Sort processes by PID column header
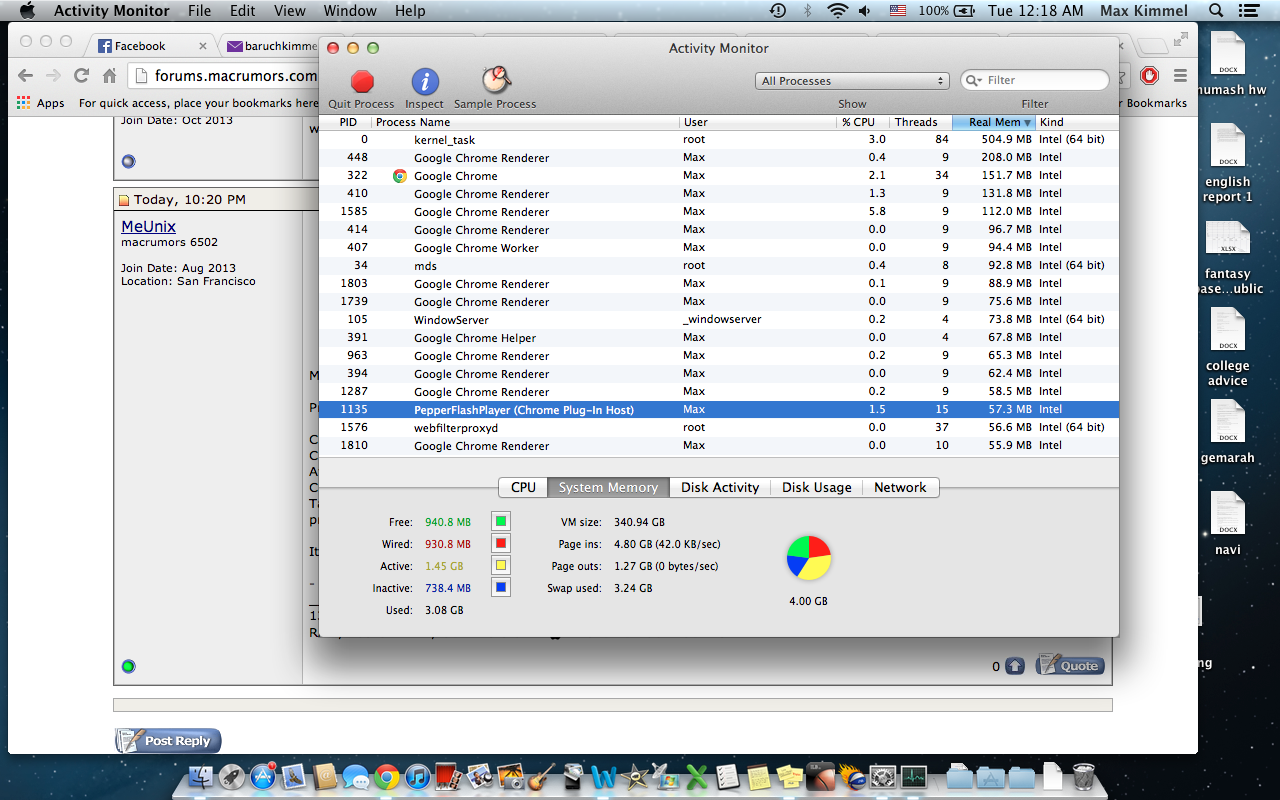This screenshot has height=800, width=1280. coord(347,122)
